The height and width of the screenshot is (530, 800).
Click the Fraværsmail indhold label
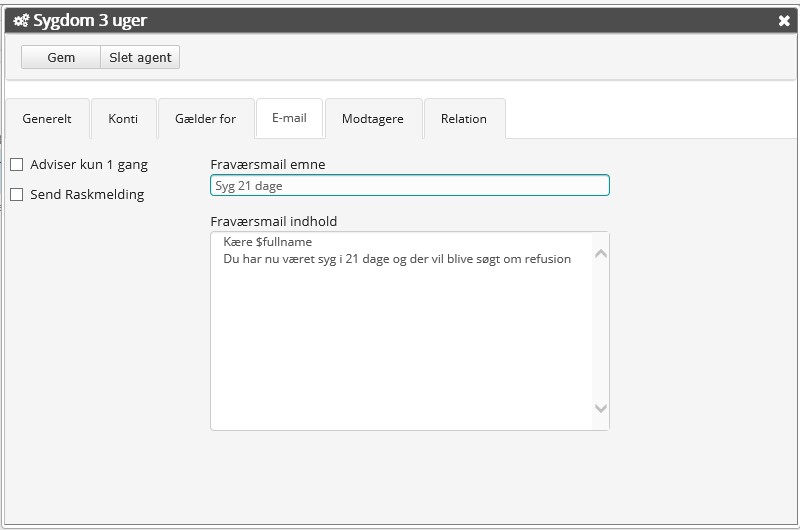(x=273, y=221)
